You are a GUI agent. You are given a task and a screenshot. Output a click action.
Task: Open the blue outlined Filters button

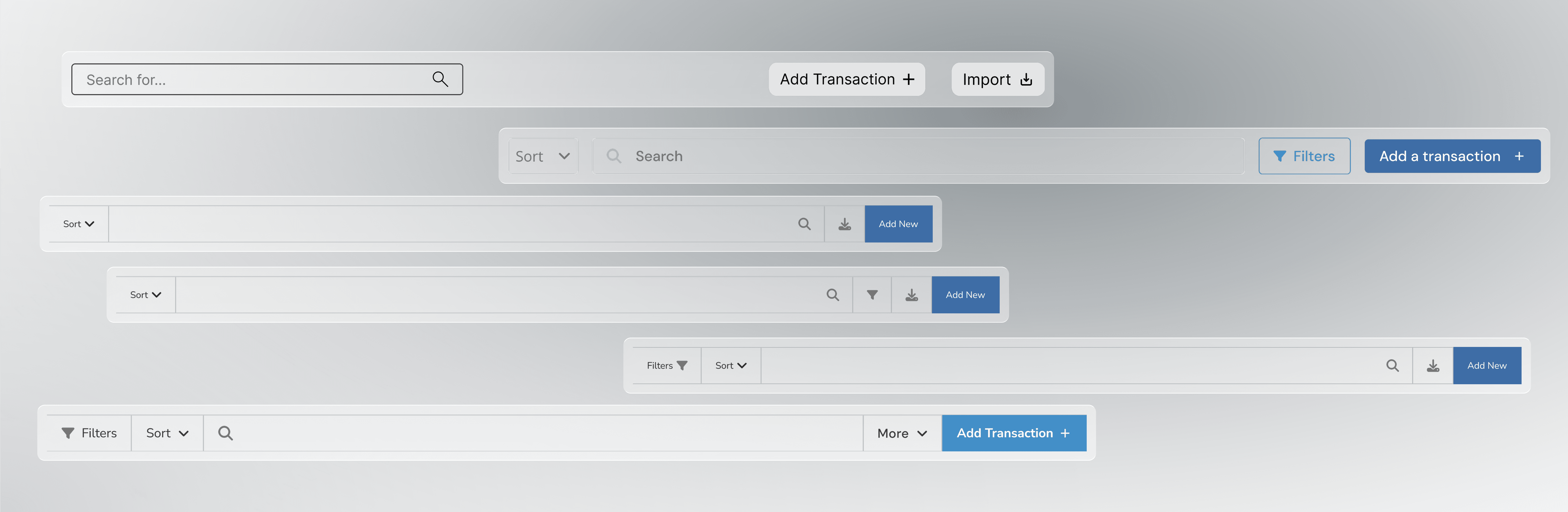[x=1304, y=156]
